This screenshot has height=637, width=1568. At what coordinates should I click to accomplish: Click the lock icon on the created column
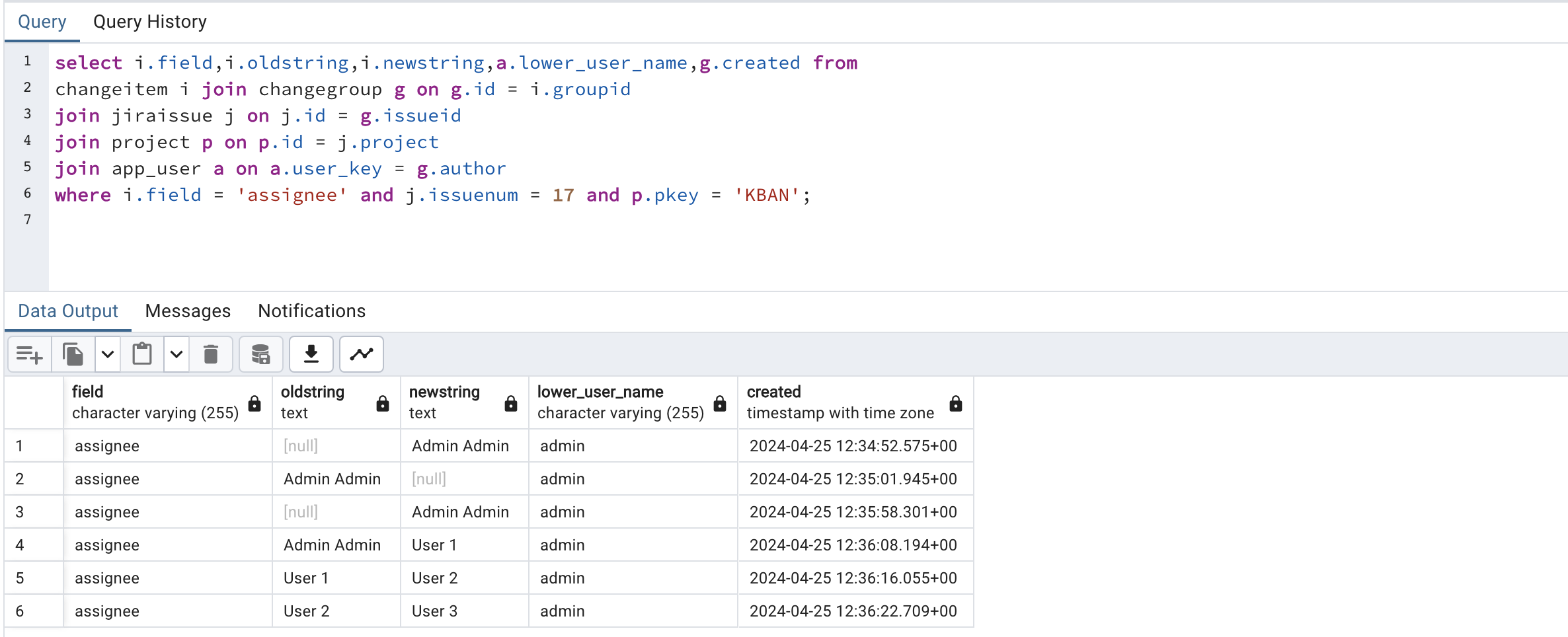[957, 403]
